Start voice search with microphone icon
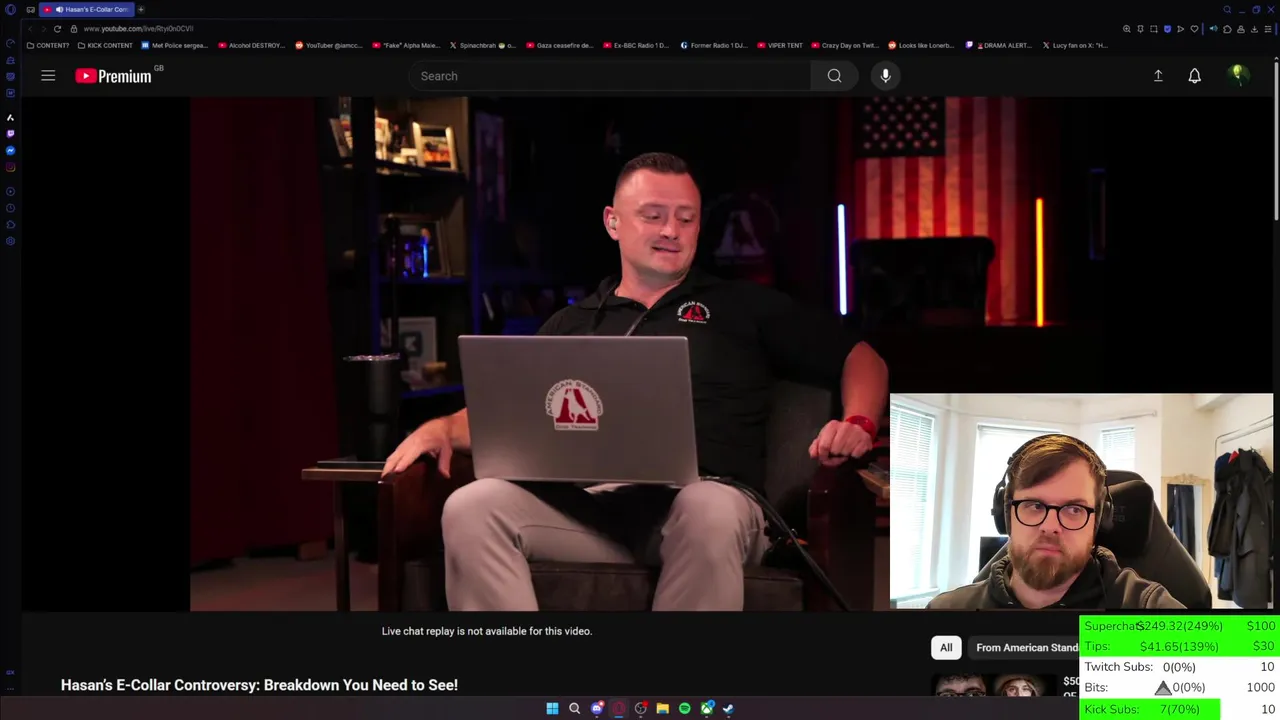The height and width of the screenshot is (720, 1280). pyautogui.click(x=885, y=76)
